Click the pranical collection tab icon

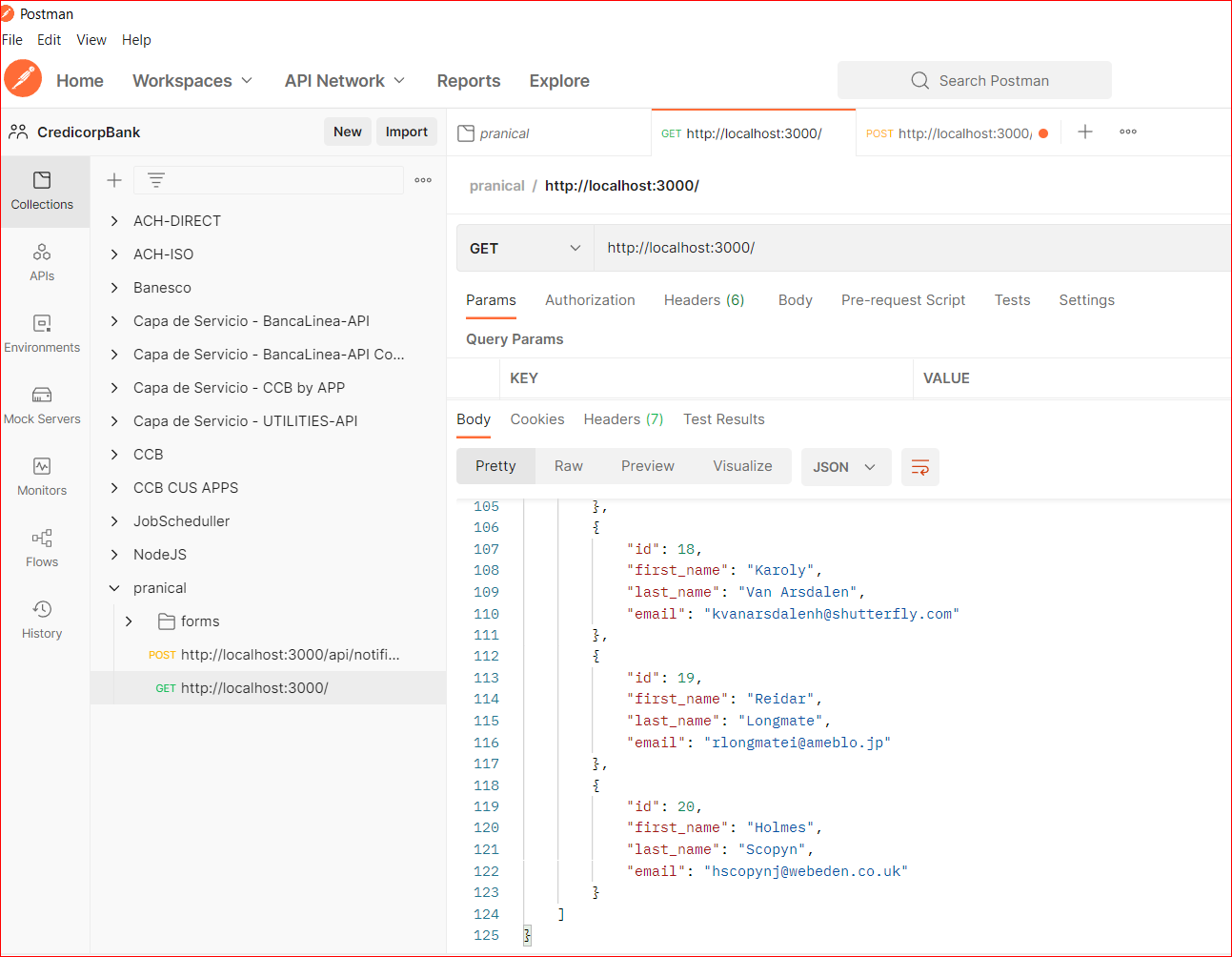tap(466, 133)
